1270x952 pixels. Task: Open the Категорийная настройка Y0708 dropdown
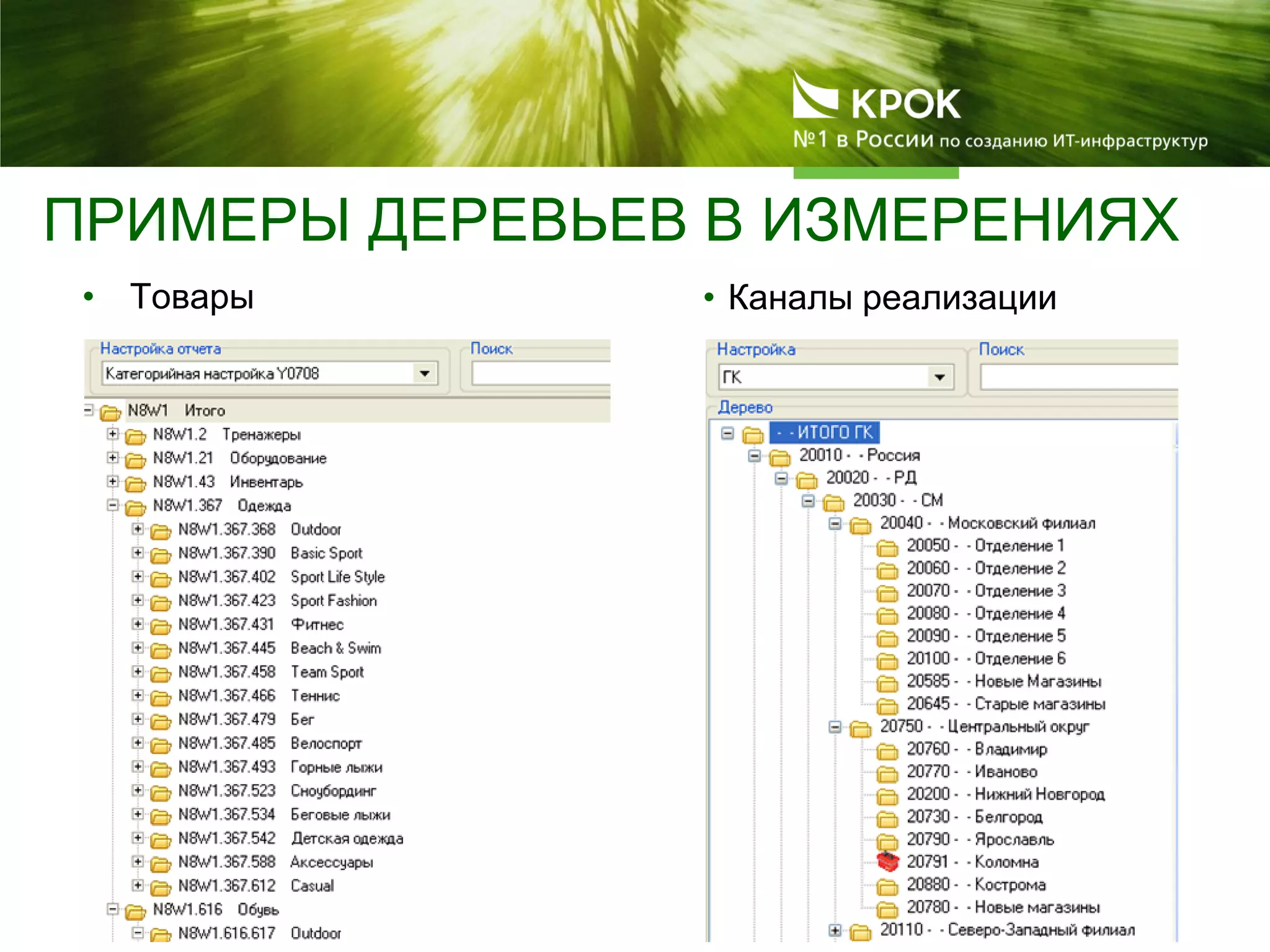coord(425,374)
